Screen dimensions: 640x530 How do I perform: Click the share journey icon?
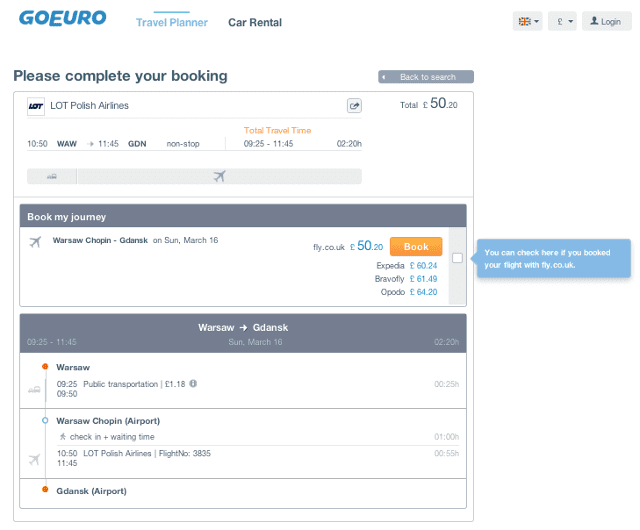tap(354, 106)
